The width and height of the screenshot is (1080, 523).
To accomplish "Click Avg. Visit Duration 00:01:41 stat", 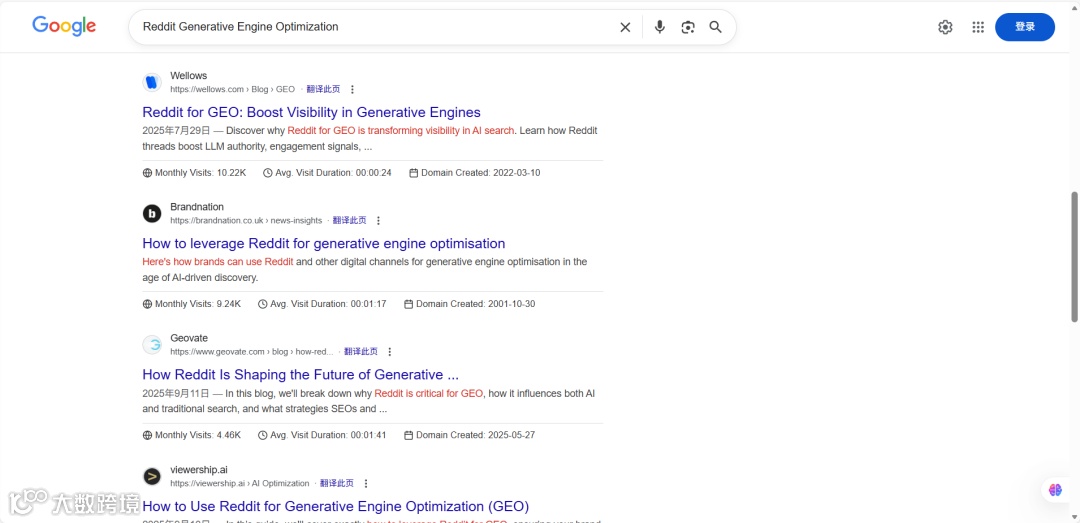I will click(322, 435).
